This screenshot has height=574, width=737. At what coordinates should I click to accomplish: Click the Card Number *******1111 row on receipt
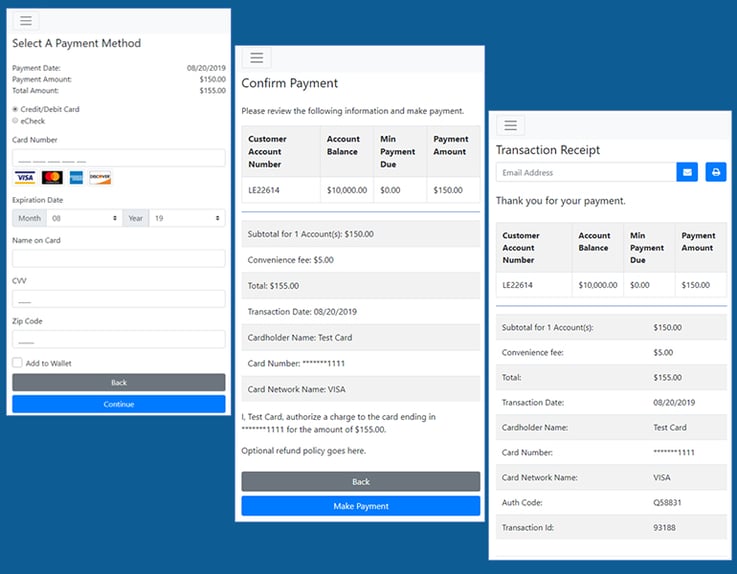(x=611, y=452)
